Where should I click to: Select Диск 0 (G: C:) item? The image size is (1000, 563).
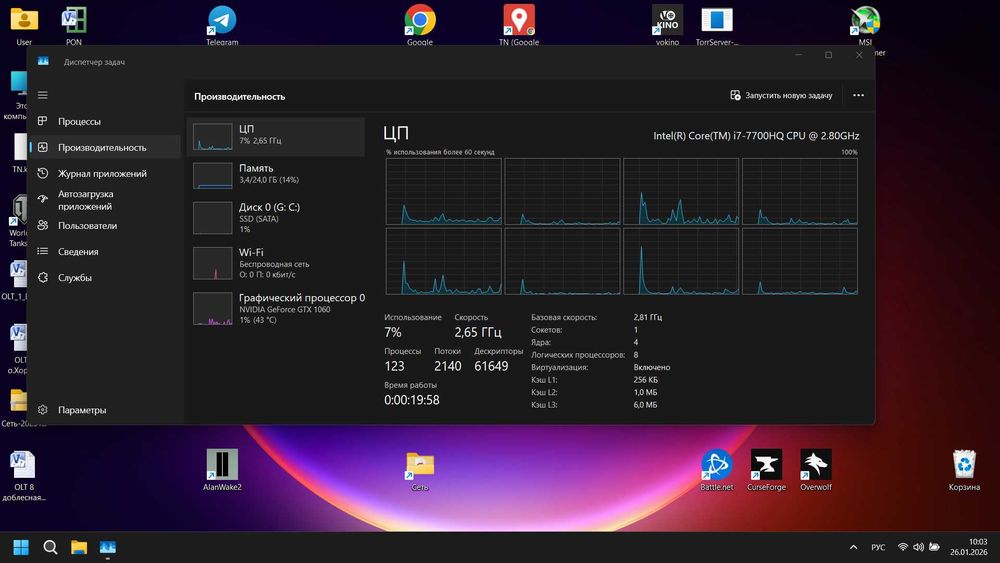[x=276, y=218]
